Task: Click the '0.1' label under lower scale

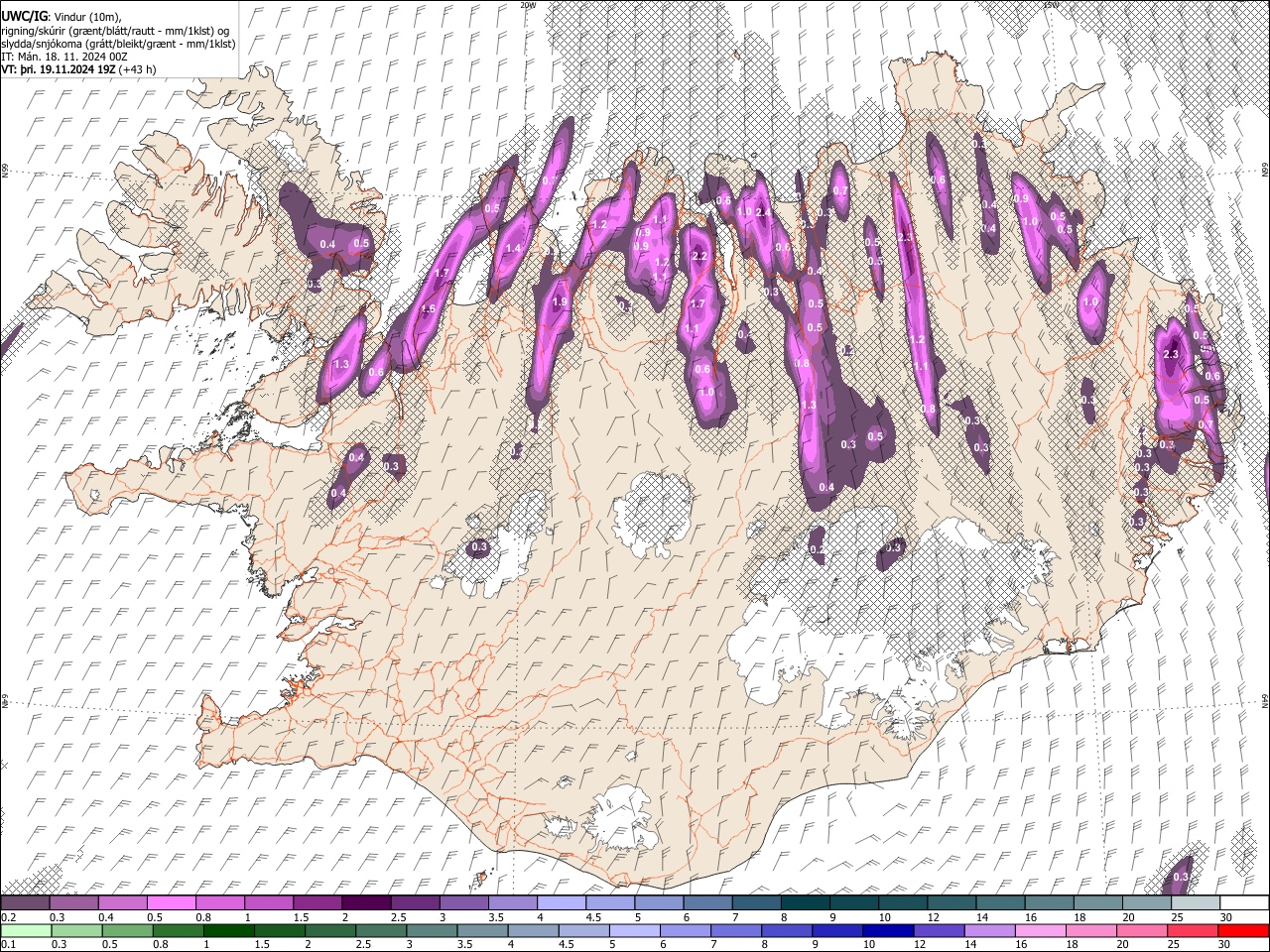Action: pyautogui.click(x=8, y=945)
